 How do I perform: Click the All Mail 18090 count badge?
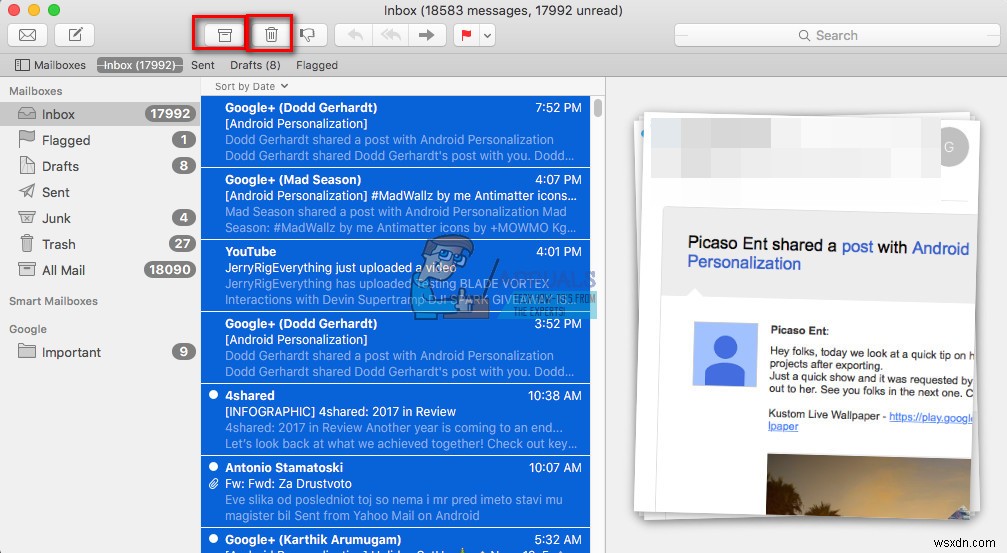pyautogui.click(x=170, y=270)
